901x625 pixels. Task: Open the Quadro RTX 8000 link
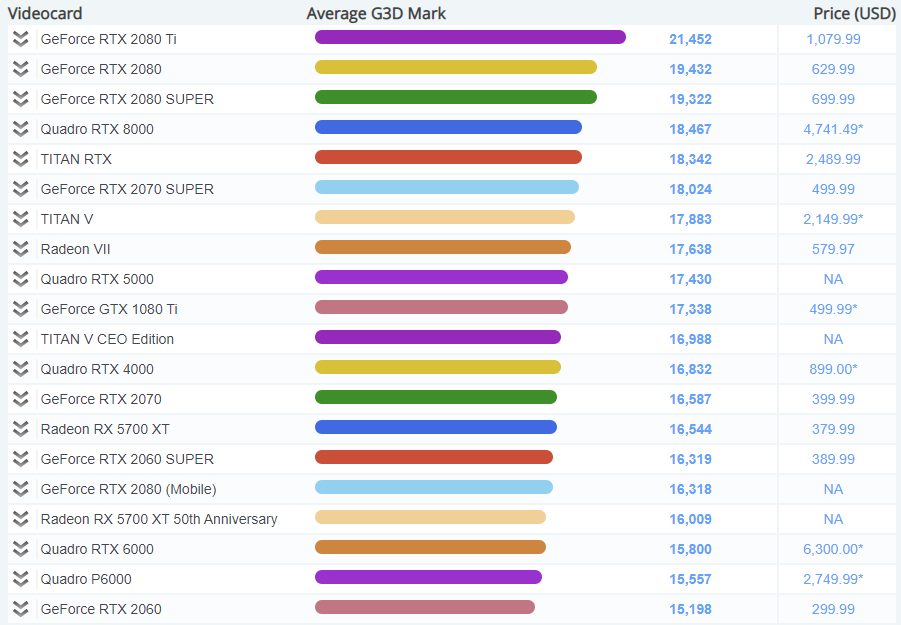(x=97, y=129)
